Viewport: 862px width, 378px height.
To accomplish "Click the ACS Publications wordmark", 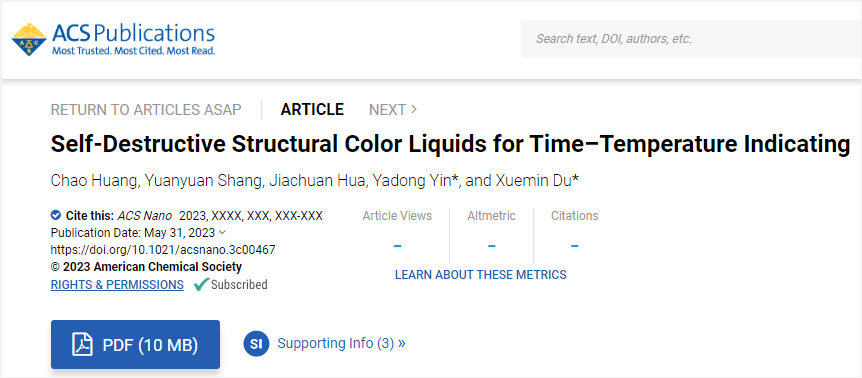I will [x=133, y=33].
